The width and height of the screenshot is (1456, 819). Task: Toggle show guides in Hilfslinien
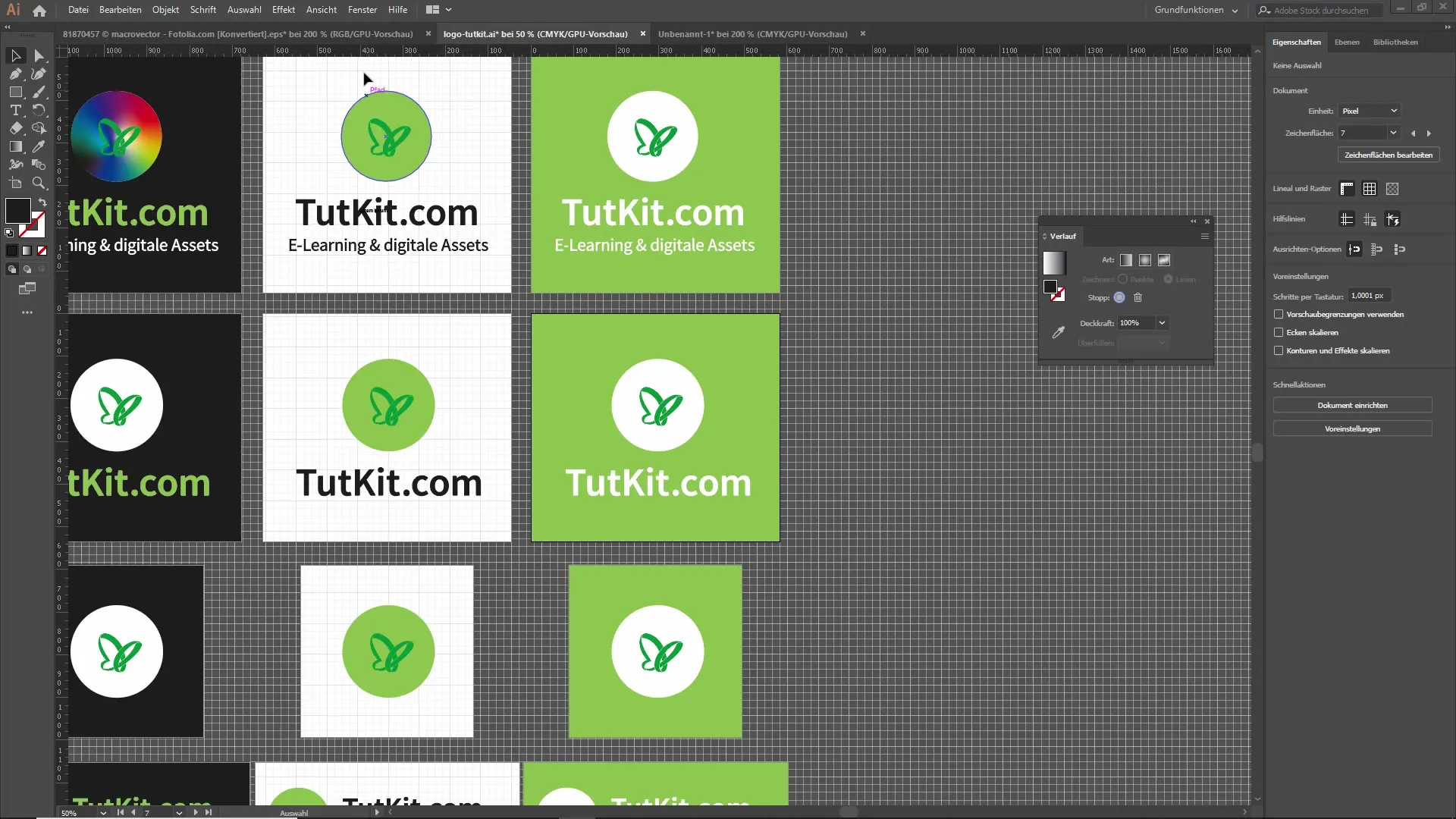(x=1347, y=219)
